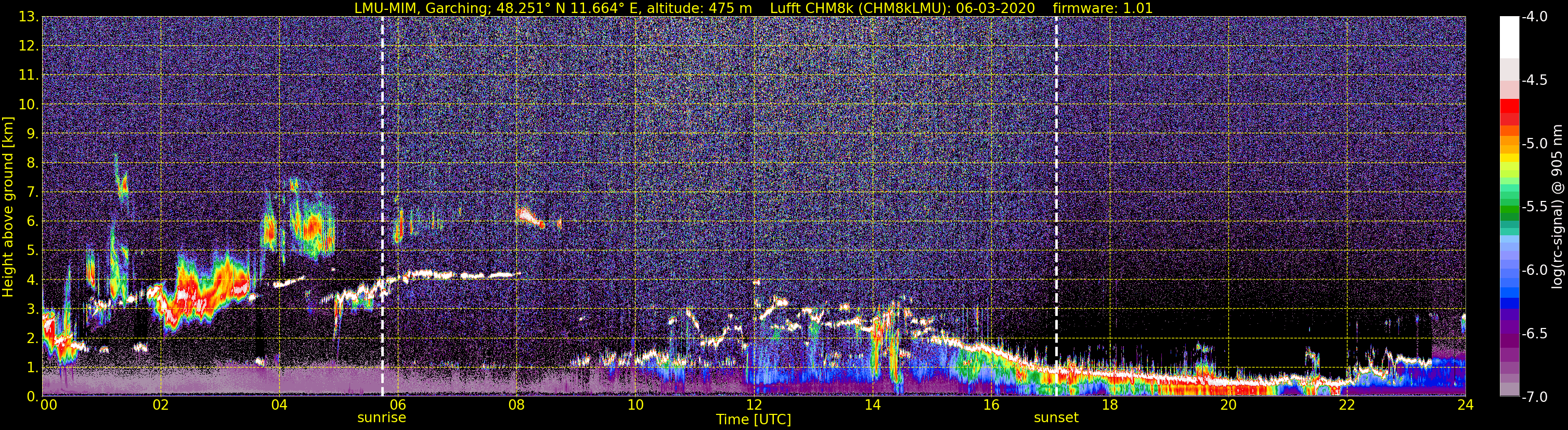1568x430 pixels.
Task: Click the 'Lufft CHM8k (CHM8kLMU): 06-03-2020' title text
Action: point(903,8)
